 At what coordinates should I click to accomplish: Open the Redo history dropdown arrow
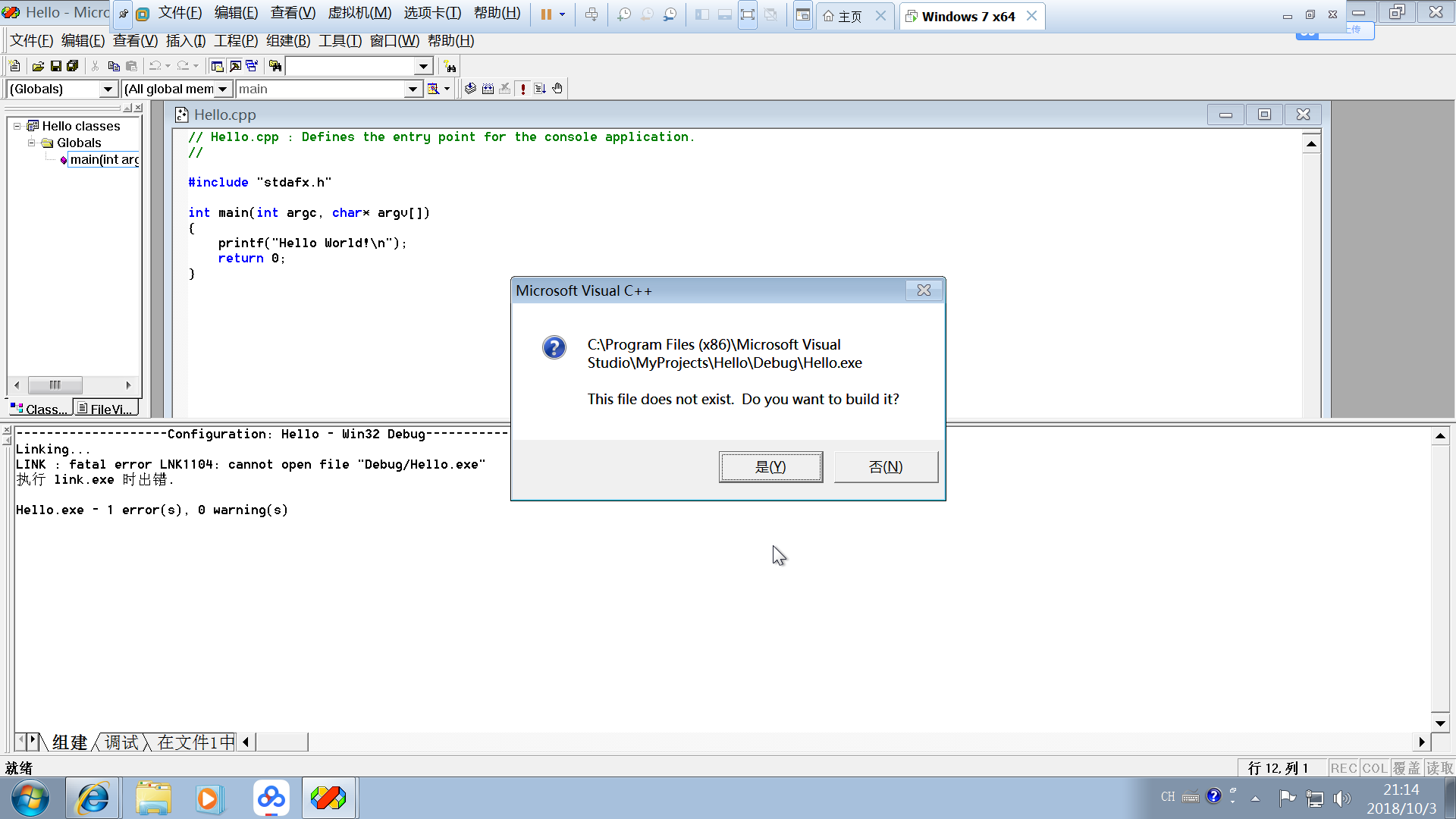click(196, 67)
